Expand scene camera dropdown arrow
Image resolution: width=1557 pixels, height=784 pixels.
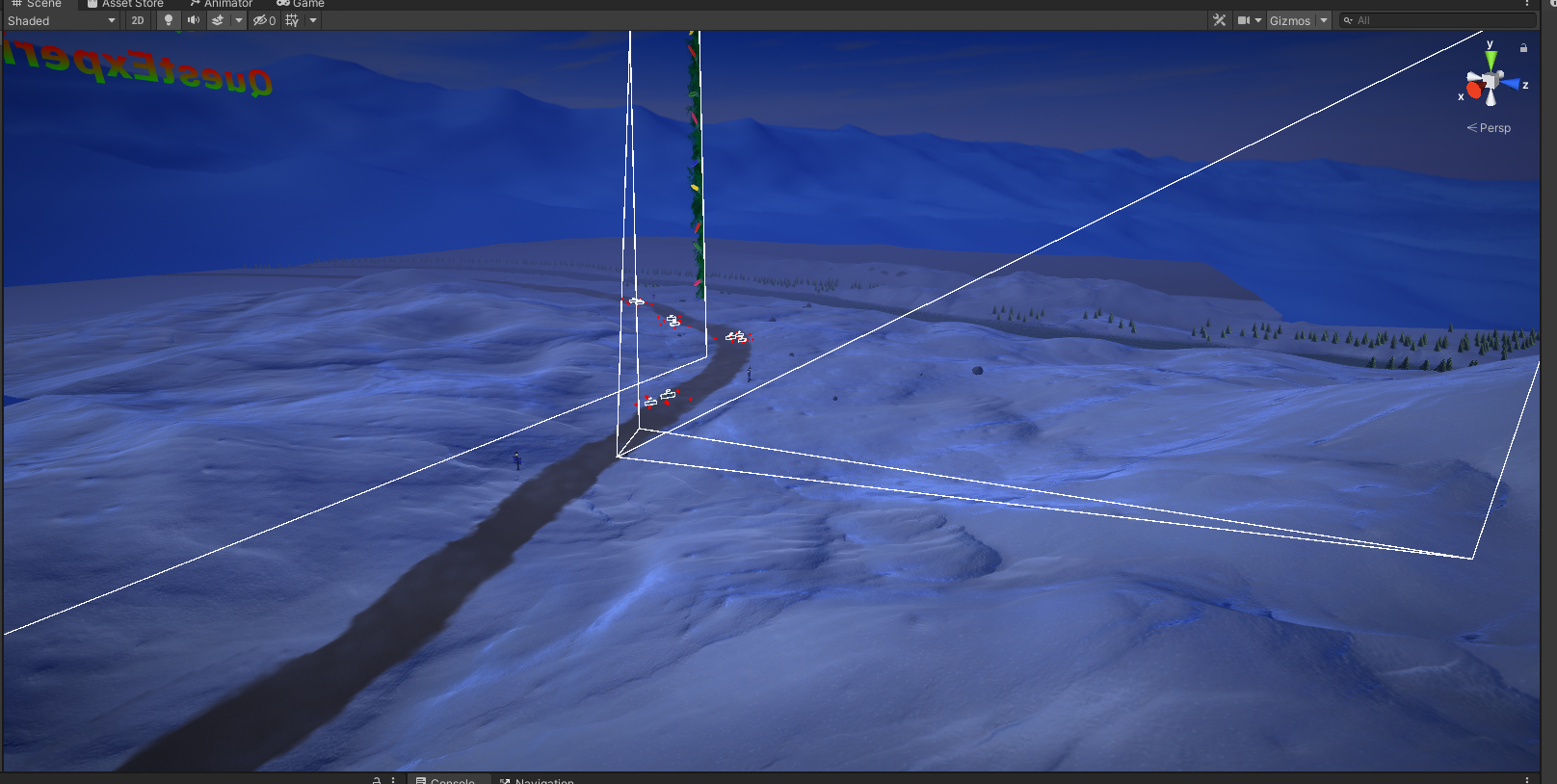[x=1258, y=20]
